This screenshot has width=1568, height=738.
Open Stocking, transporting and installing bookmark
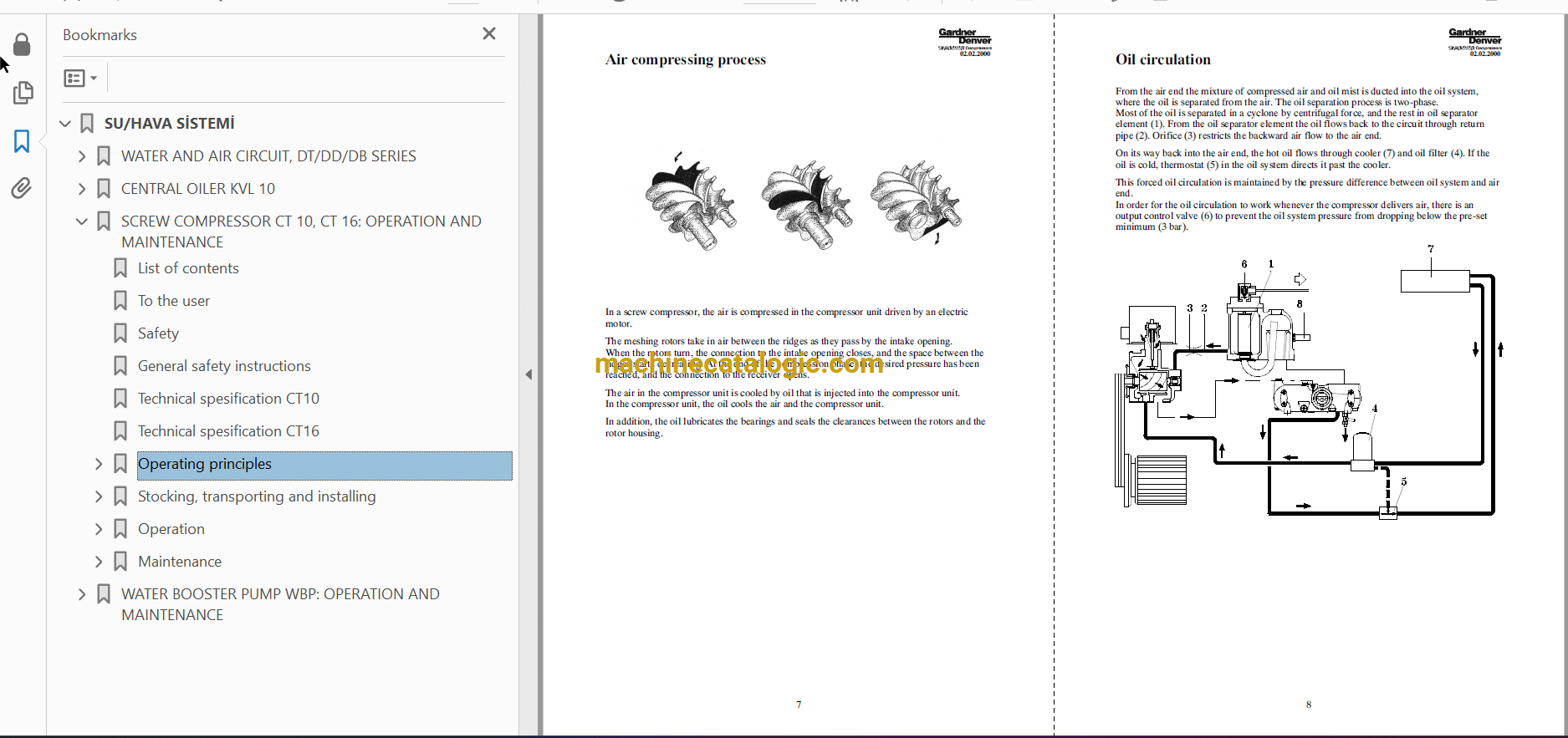(x=257, y=496)
